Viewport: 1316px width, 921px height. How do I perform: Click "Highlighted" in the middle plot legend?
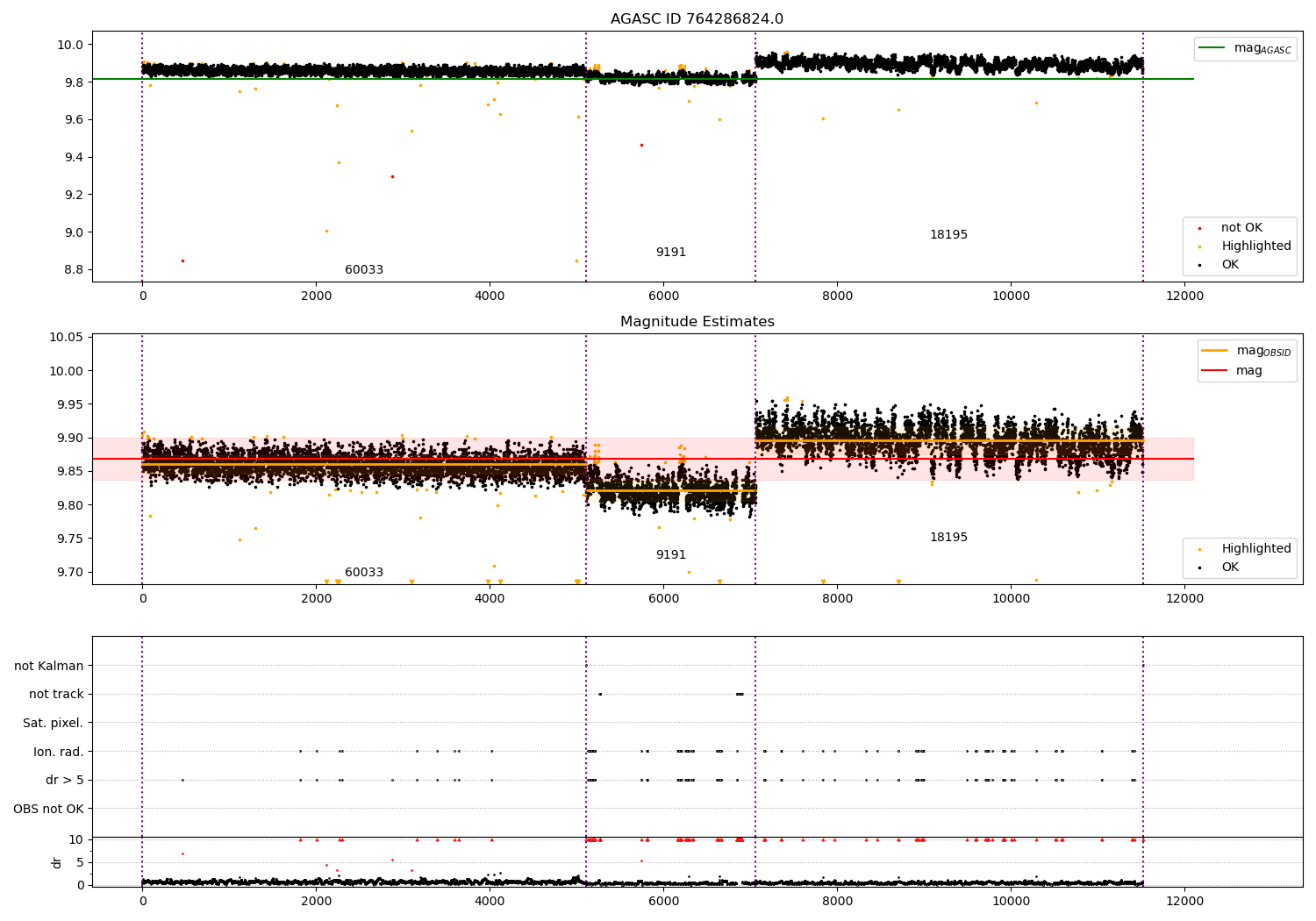tap(1256, 549)
